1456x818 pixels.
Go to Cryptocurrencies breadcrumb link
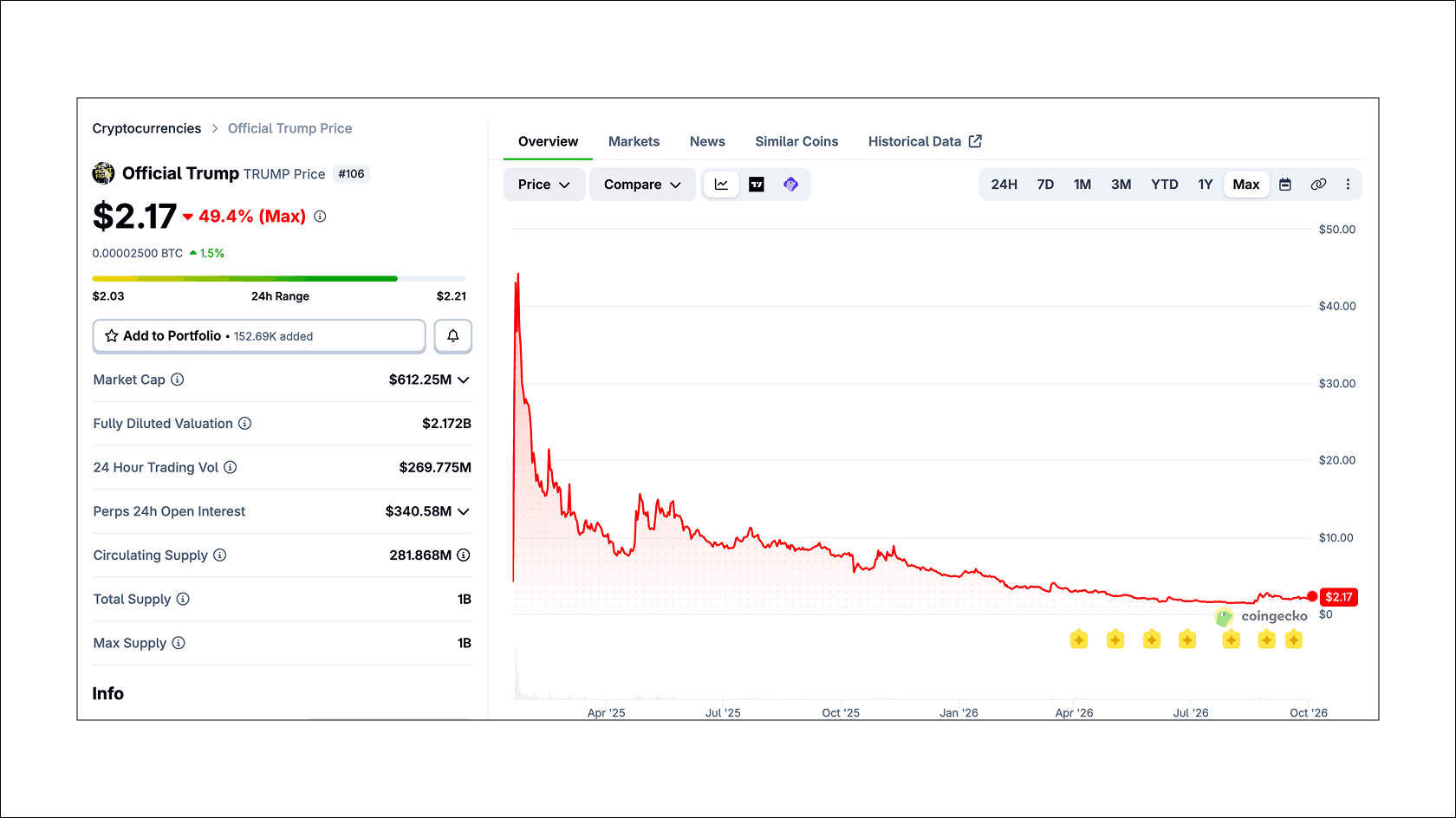click(x=146, y=128)
